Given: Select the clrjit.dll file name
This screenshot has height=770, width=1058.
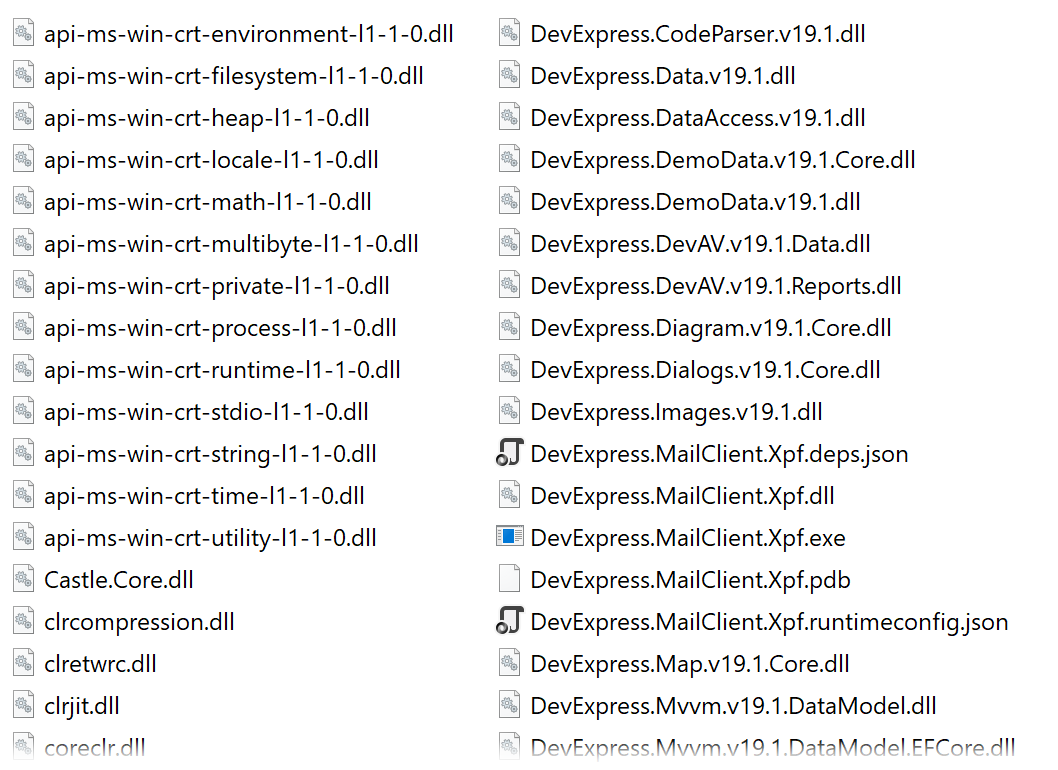Looking at the screenshot, I should [82, 706].
